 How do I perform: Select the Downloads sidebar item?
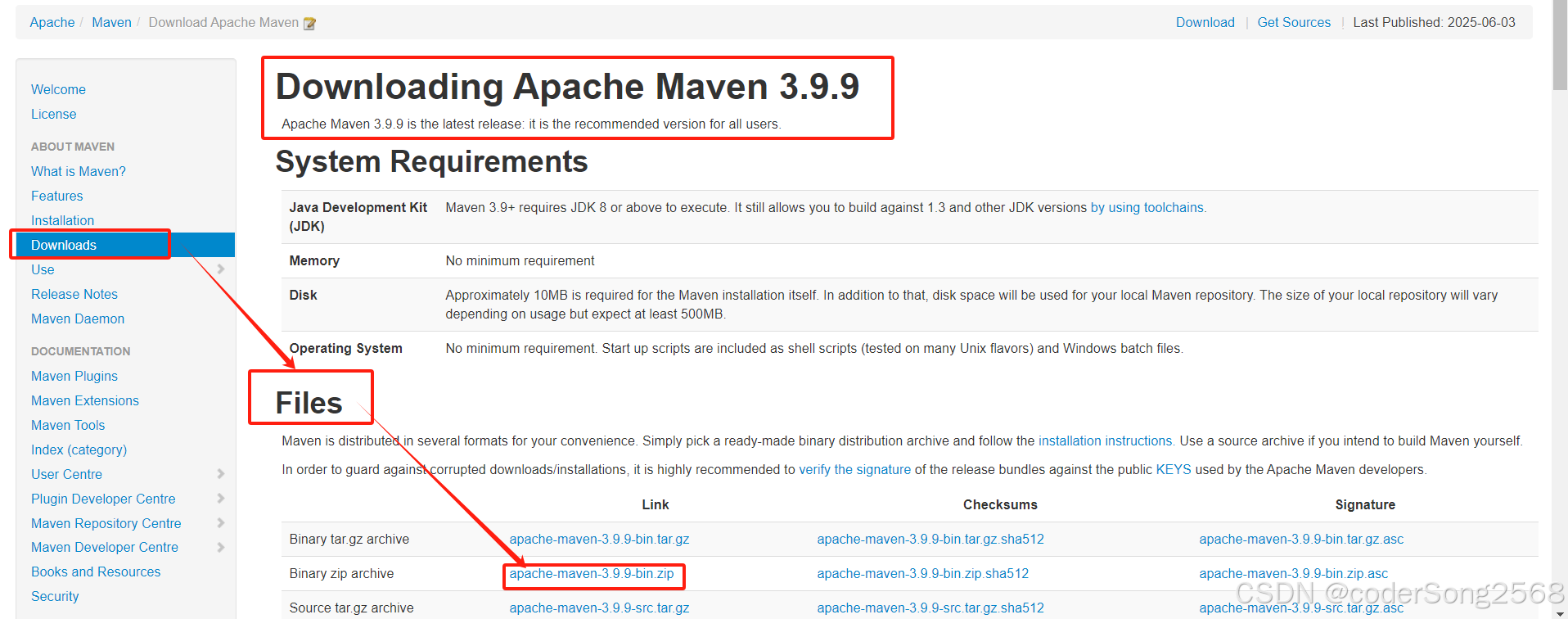pyautogui.click(x=125, y=245)
